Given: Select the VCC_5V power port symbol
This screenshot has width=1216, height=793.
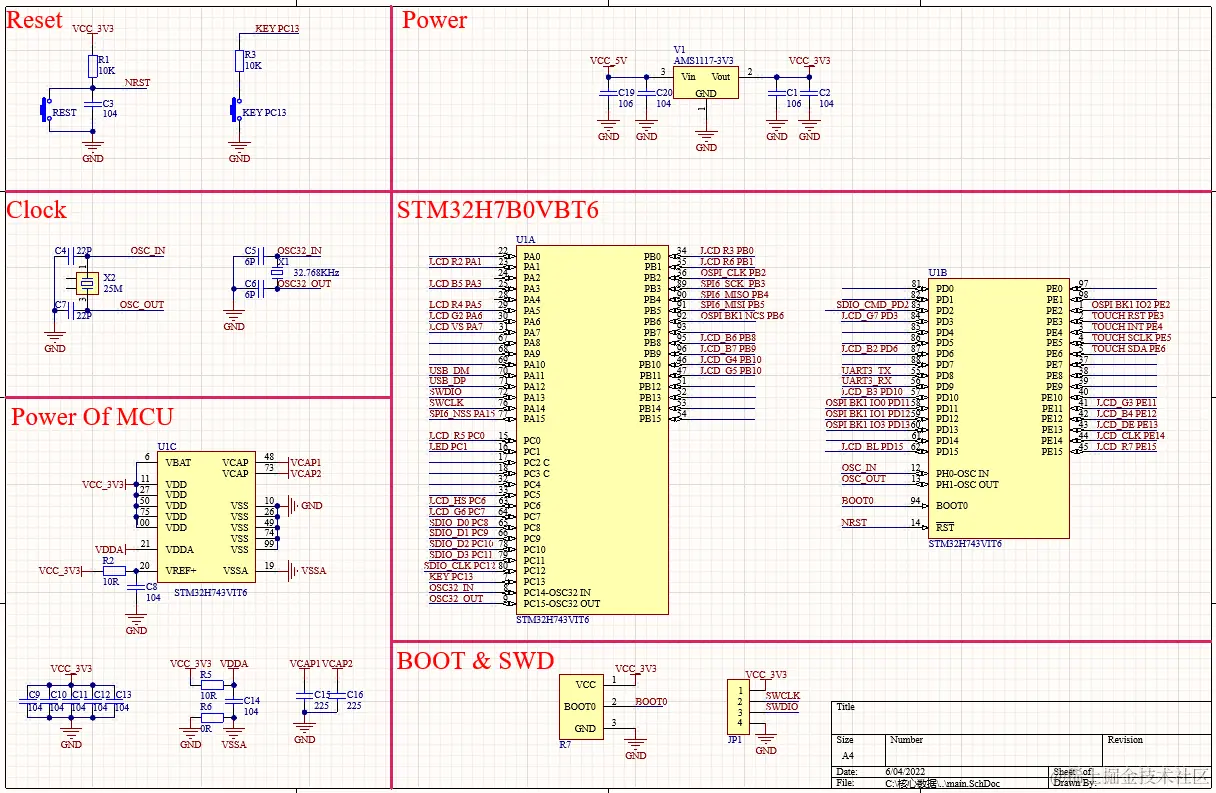Looking at the screenshot, I should point(608,61).
